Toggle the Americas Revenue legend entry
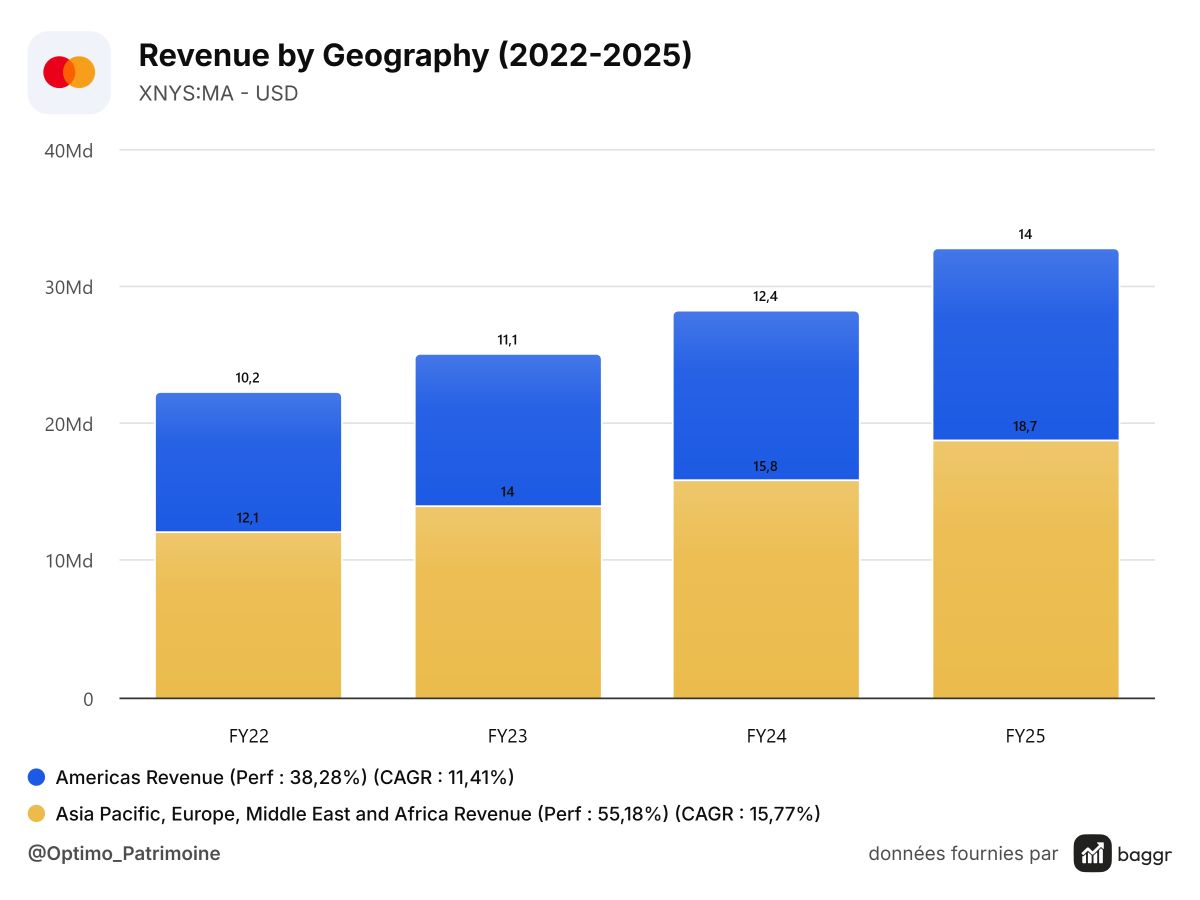This screenshot has height=900, width=1200. point(271,777)
